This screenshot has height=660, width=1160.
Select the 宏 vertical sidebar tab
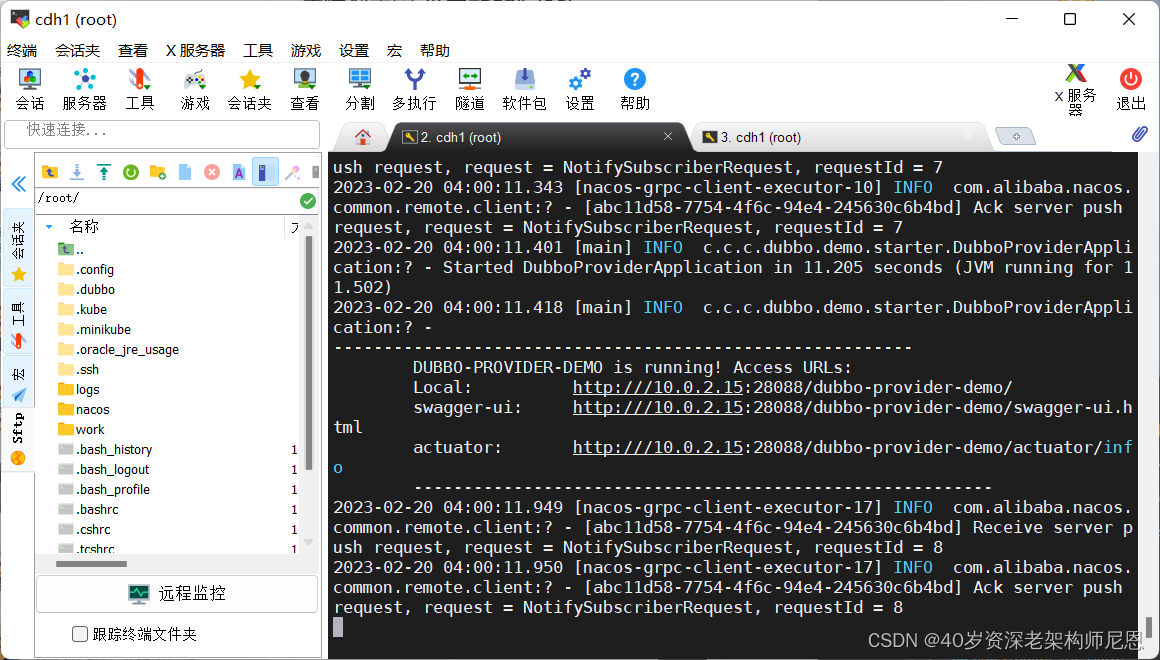click(x=18, y=383)
